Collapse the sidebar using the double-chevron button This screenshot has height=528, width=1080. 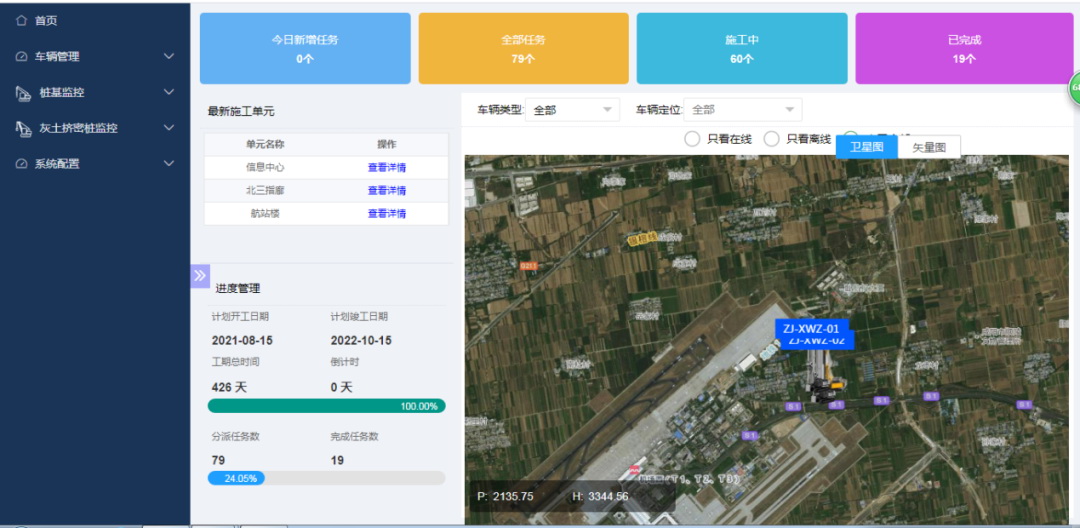(x=200, y=276)
